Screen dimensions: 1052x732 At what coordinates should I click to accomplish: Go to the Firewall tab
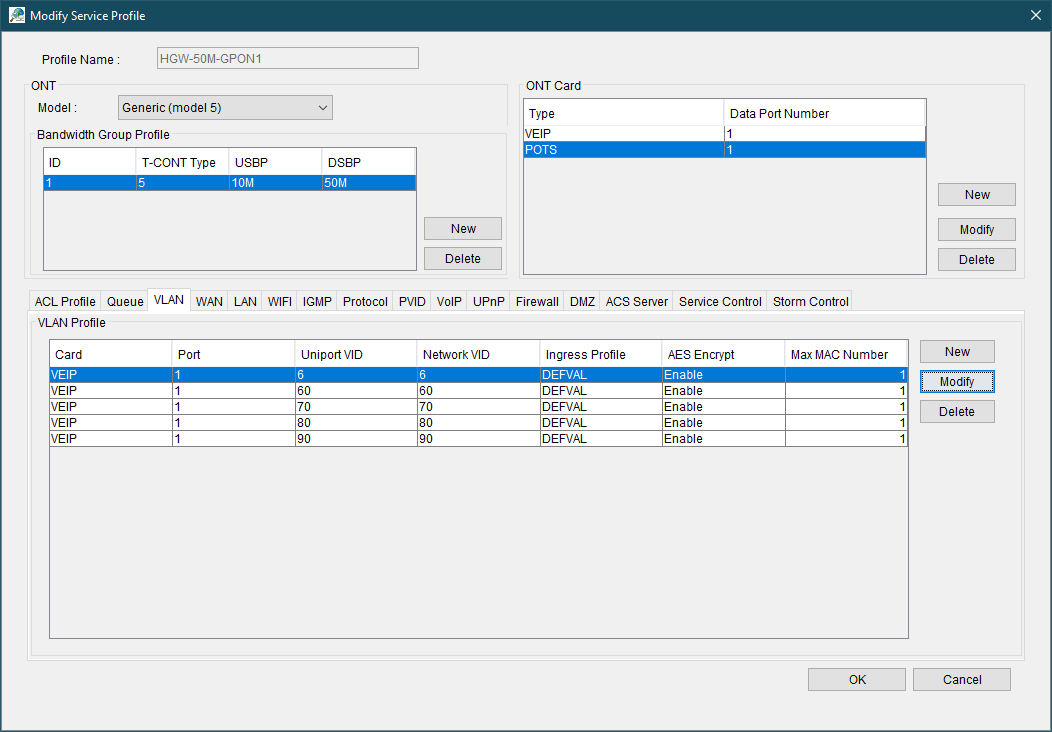pos(537,301)
